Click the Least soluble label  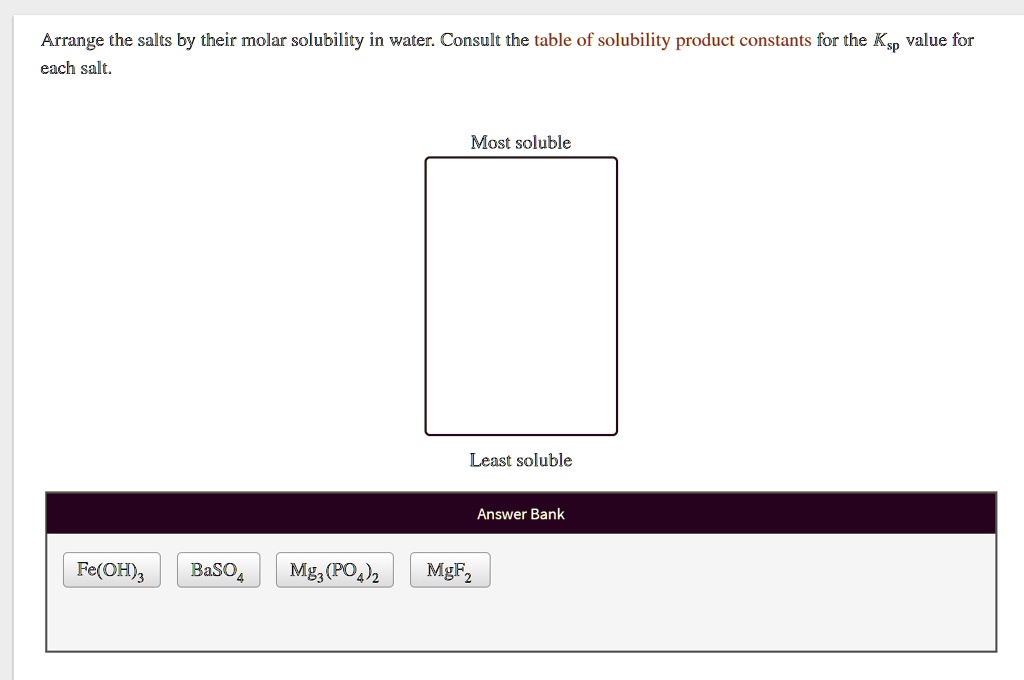[x=521, y=460]
